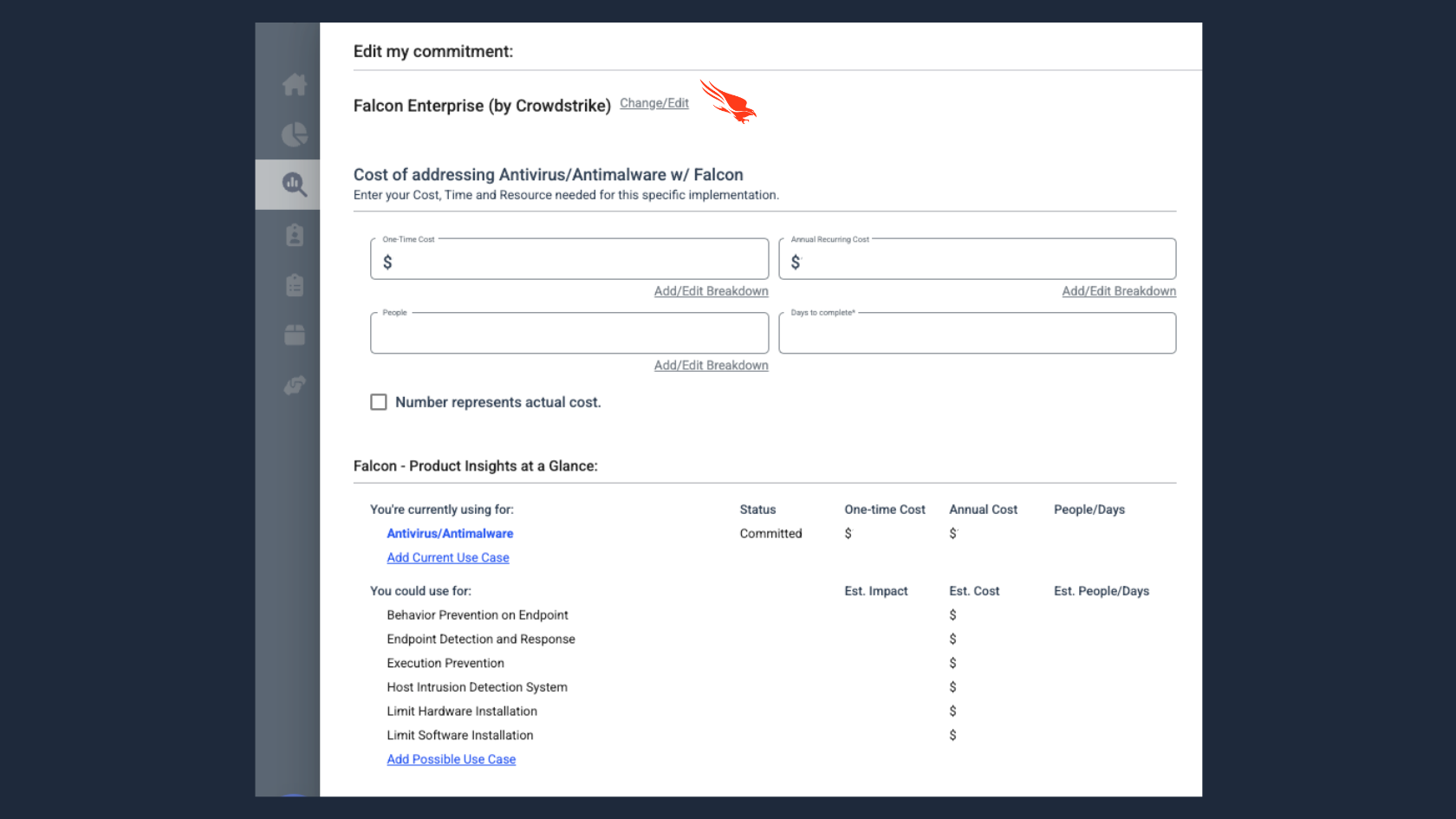Open Add/Edit Breakdown under People field
The height and width of the screenshot is (819, 1456).
[x=712, y=366]
